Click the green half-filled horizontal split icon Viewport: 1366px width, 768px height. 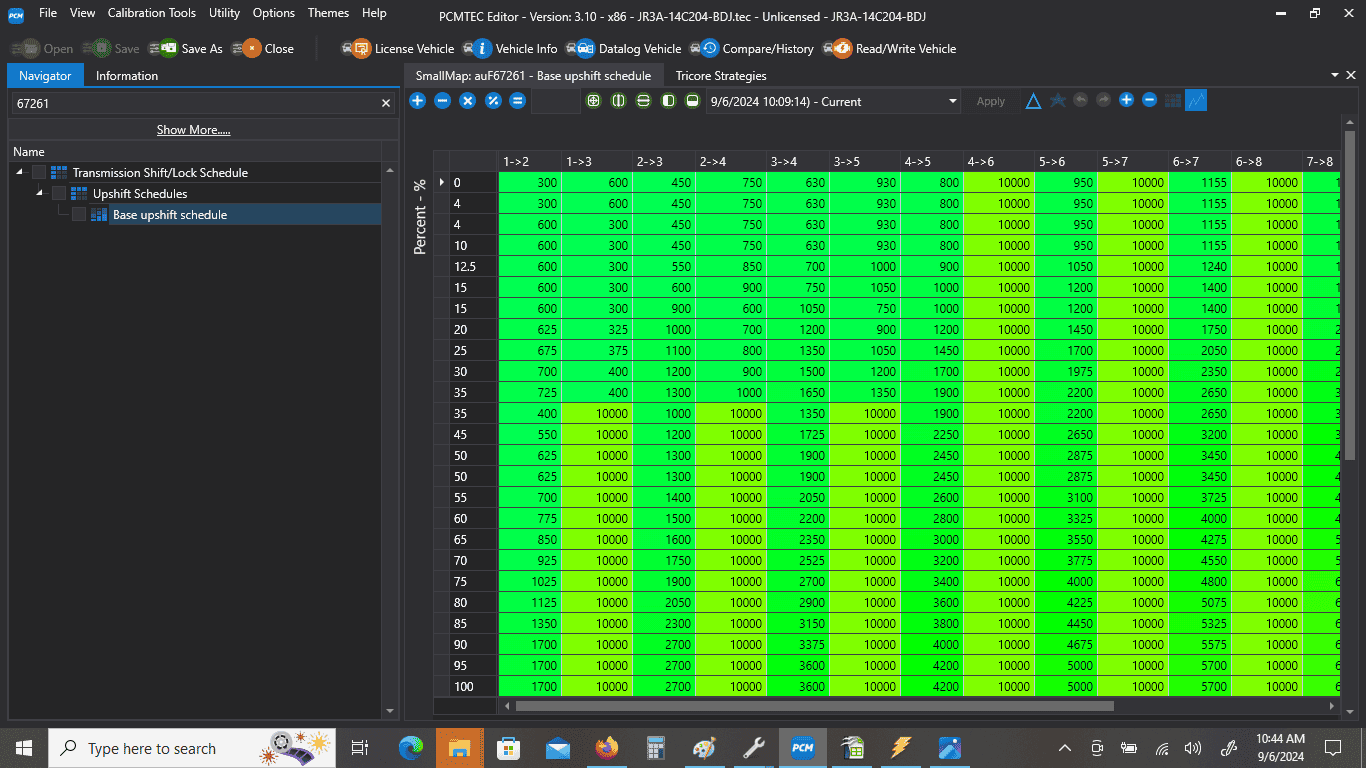point(692,101)
